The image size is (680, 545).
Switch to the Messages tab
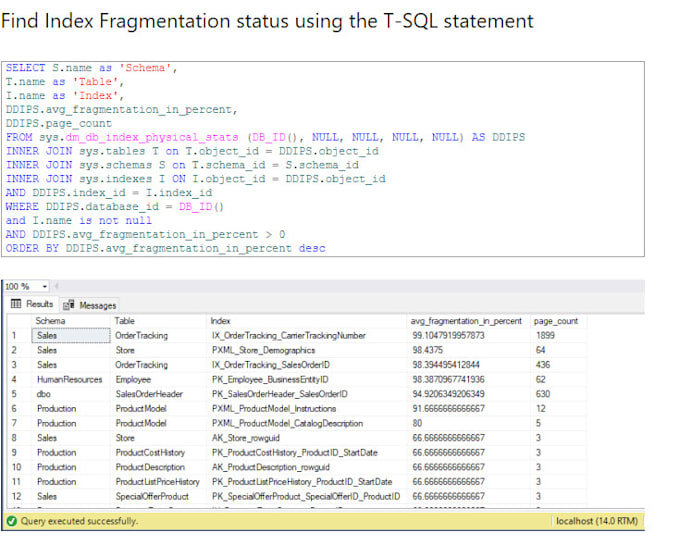click(x=89, y=305)
